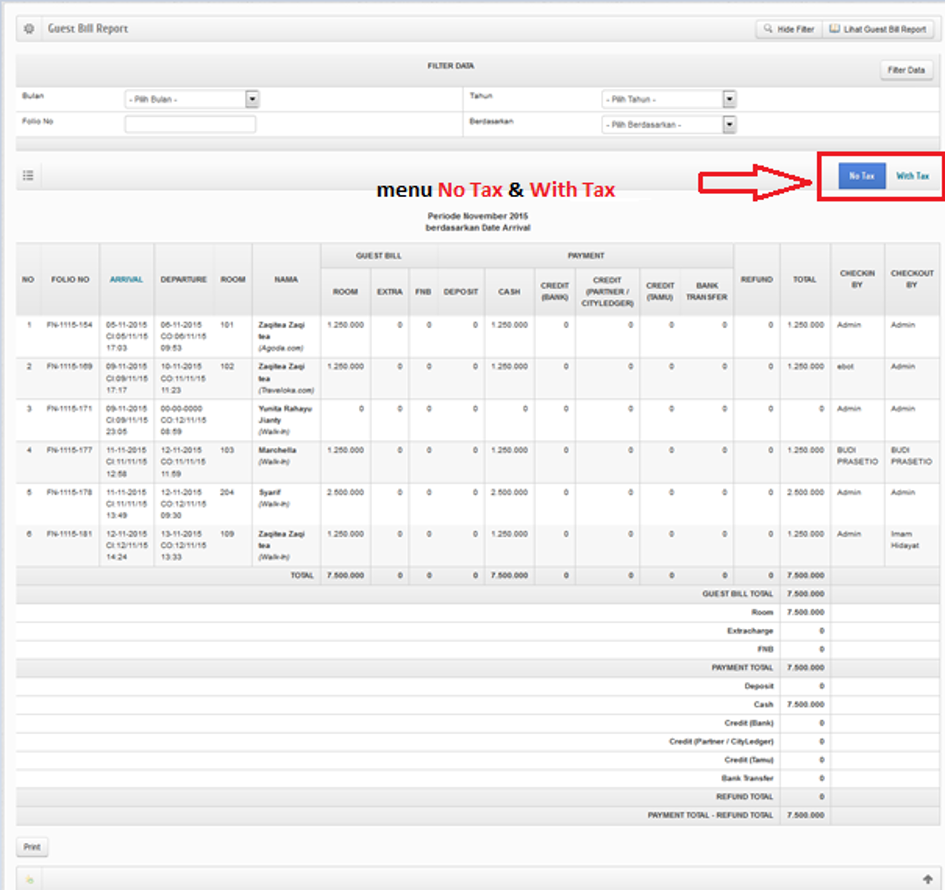Select folio FN-1115-154 row
The height and width of the screenshot is (890, 945).
click(x=71, y=325)
